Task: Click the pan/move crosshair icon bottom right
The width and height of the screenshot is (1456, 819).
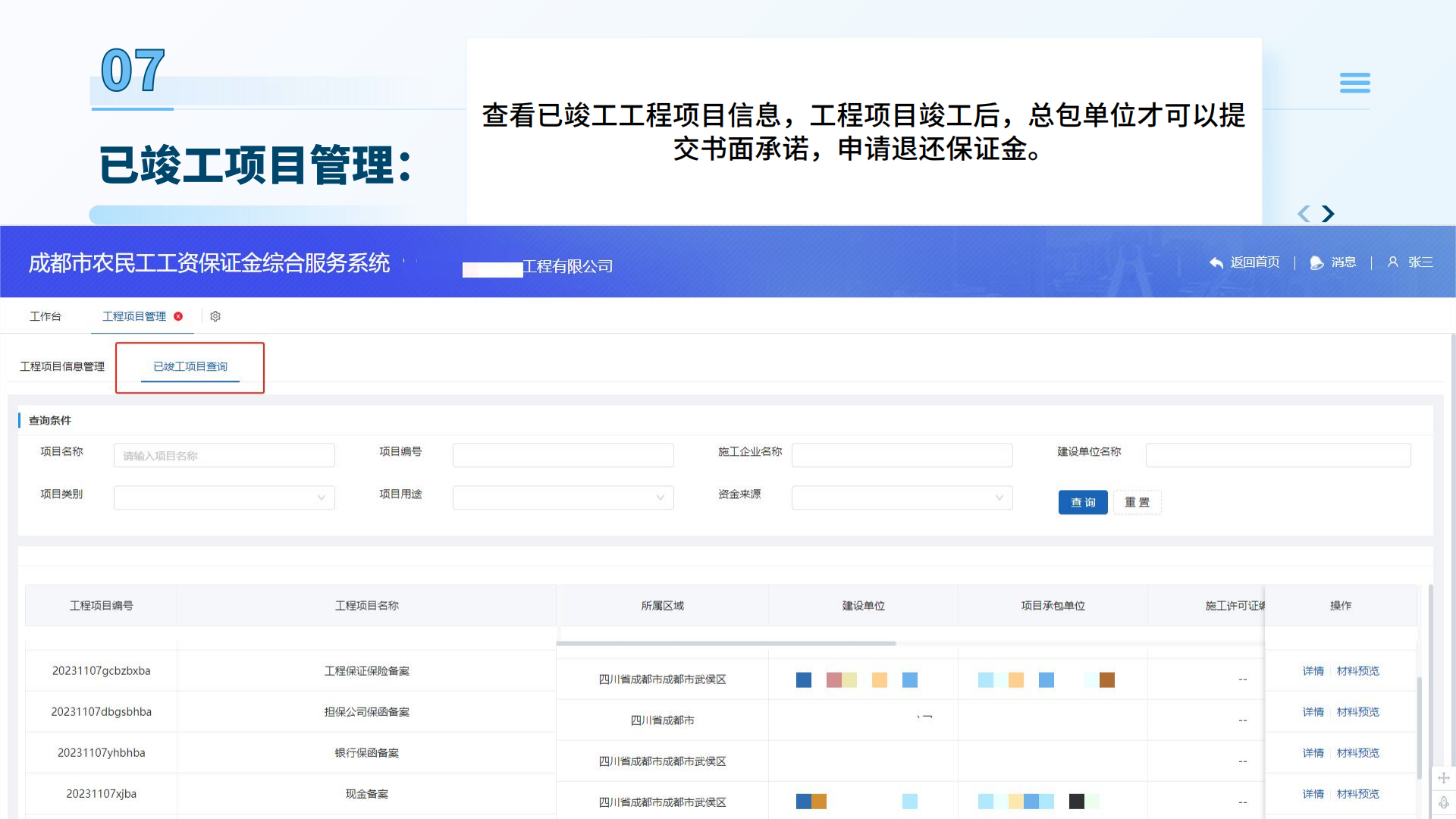Action: (x=1444, y=778)
